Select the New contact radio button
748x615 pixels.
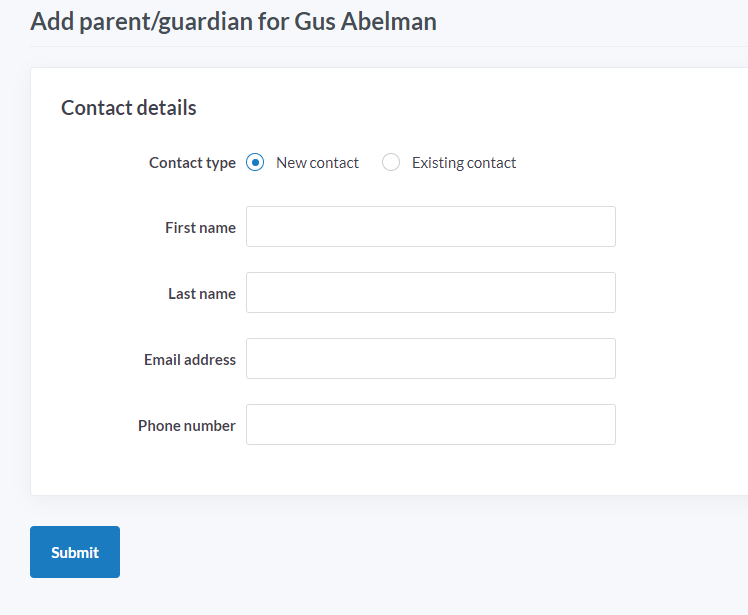tap(255, 162)
